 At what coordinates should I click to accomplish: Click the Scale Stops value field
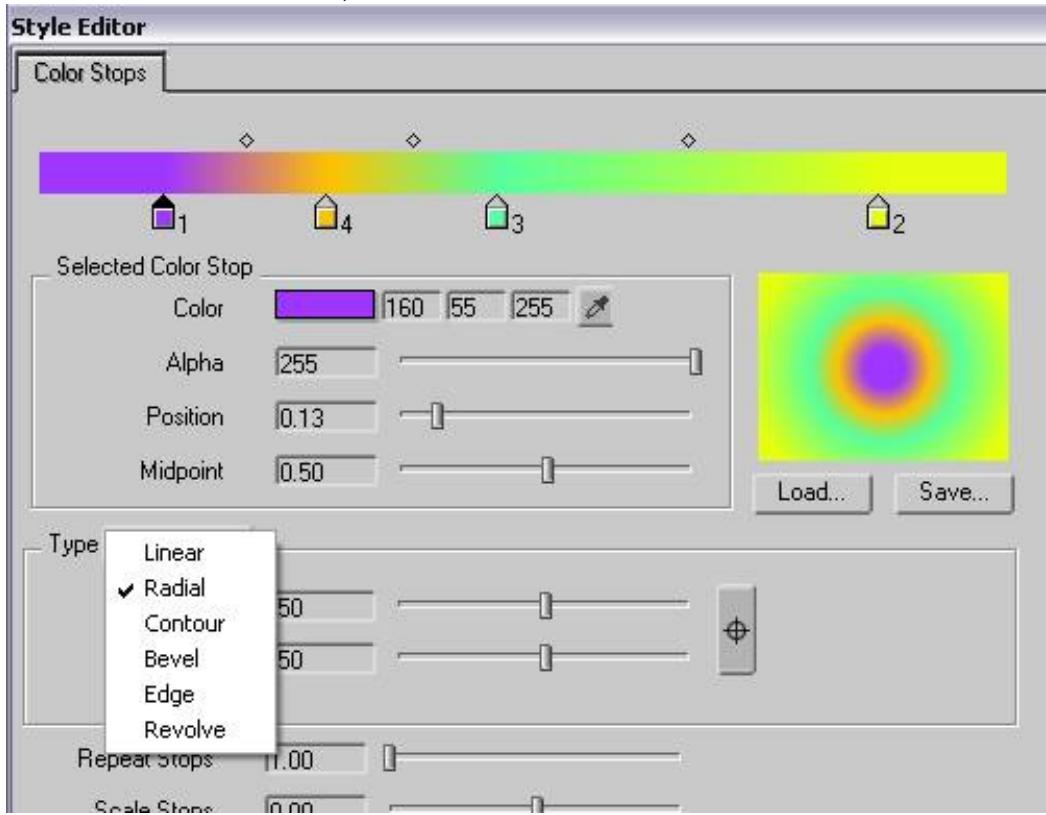tap(316, 806)
